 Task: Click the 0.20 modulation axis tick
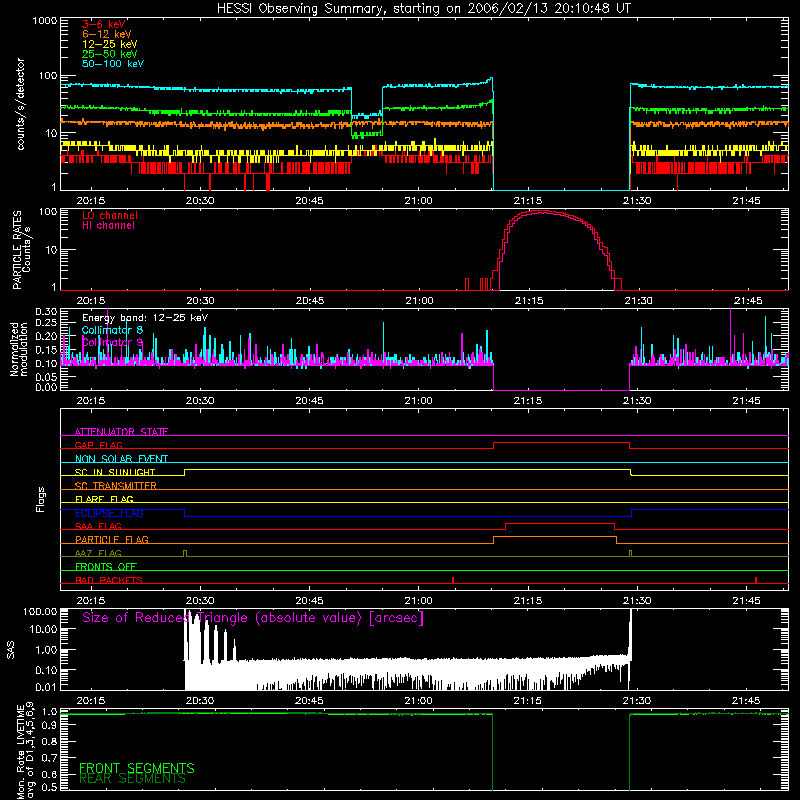point(46,336)
